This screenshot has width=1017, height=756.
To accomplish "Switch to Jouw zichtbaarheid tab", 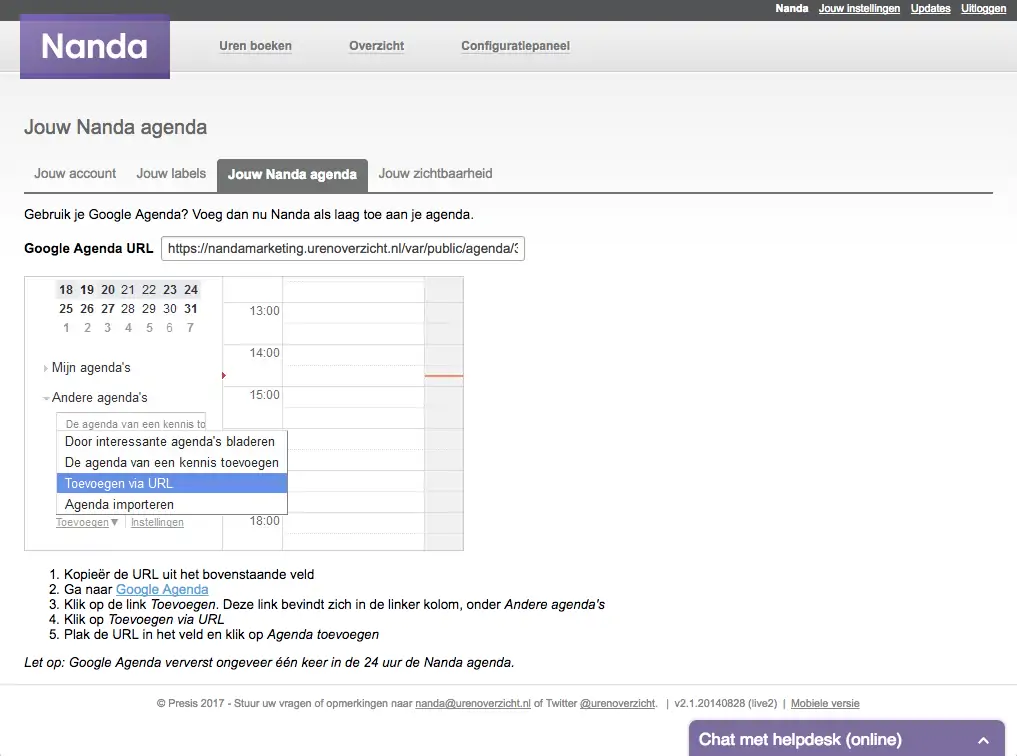I will (435, 174).
